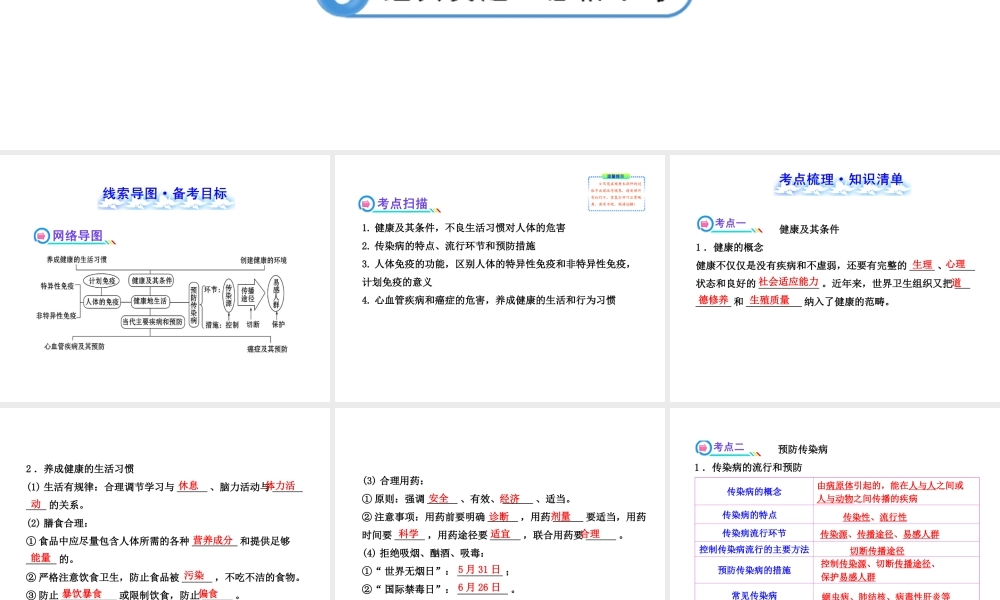Click the heading 2．养成健康的生活习惯
The height and width of the screenshot is (600, 1000).
[80, 469]
